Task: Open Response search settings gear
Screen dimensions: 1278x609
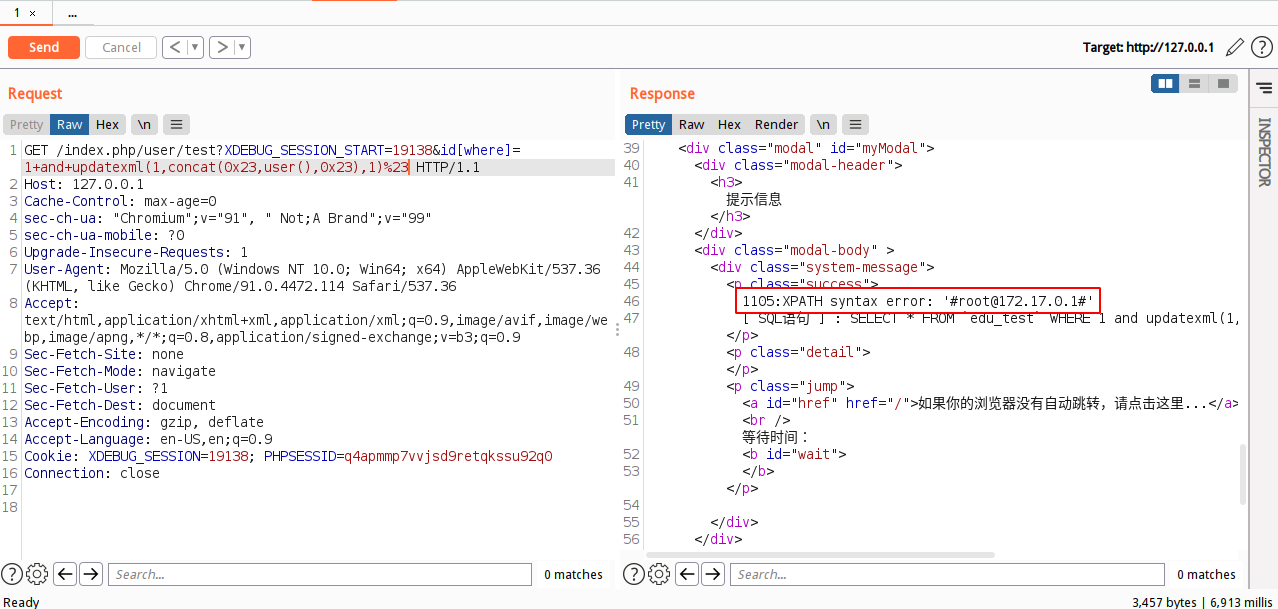Action: pos(659,574)
